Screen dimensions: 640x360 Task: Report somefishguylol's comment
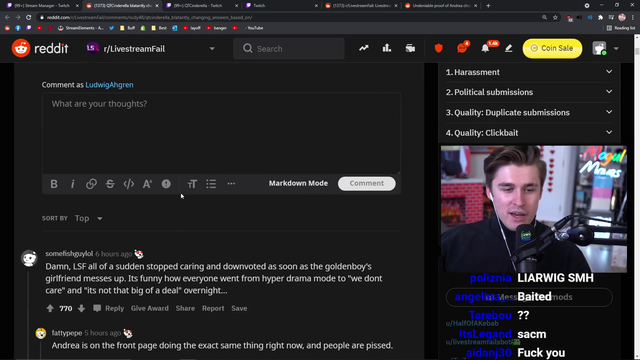point(213,308)
